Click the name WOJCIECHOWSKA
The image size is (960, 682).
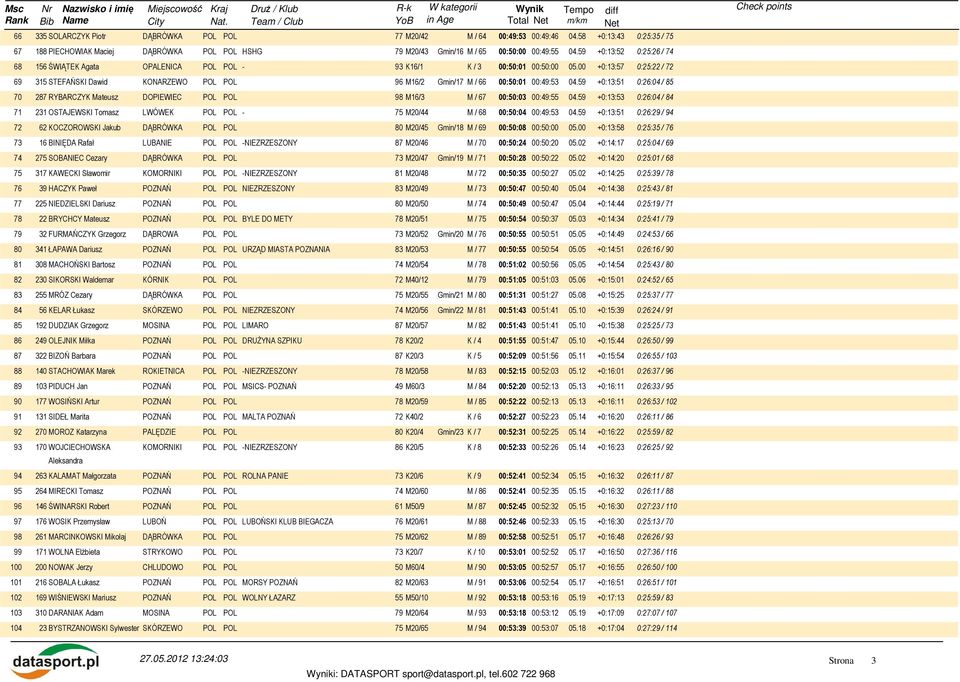pyautogui.click(x=79, y=448)
